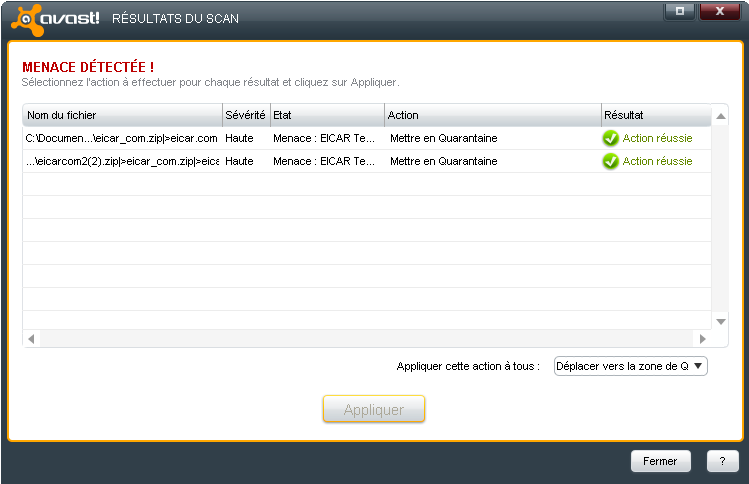Click the vertical scrollbar up arrow

(721, 116)
